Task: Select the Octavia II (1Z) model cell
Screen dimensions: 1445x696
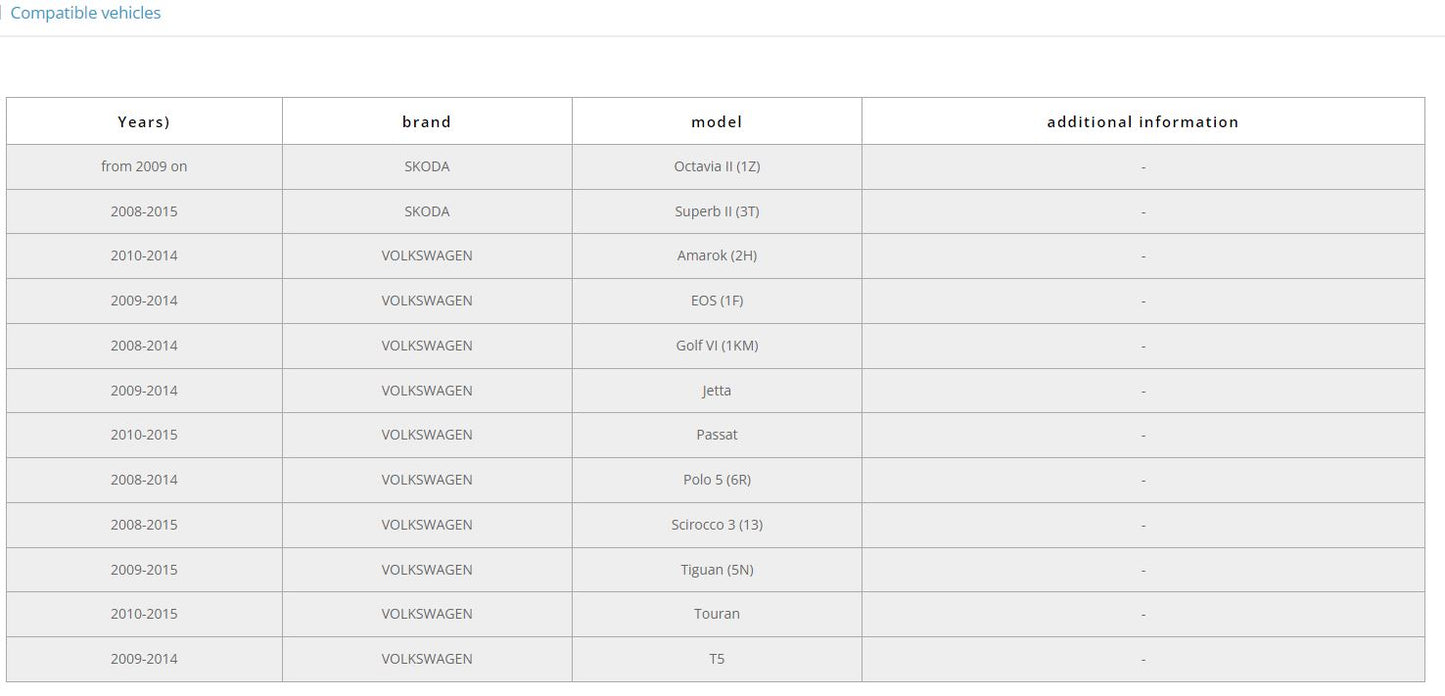Action: pyautogui.click(x=717, y=167)
